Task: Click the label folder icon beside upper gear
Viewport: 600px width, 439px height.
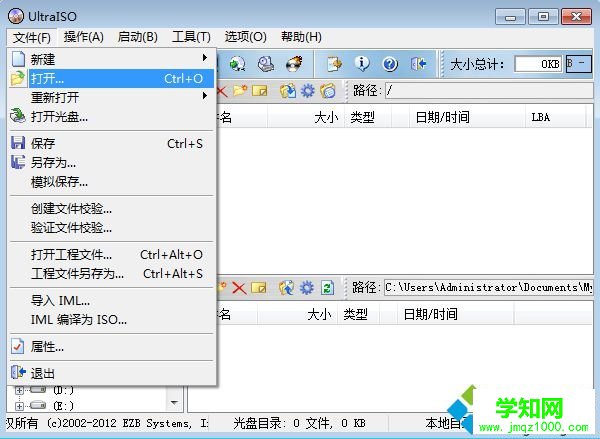Action: pyautogui.click(x=328, y=91)
